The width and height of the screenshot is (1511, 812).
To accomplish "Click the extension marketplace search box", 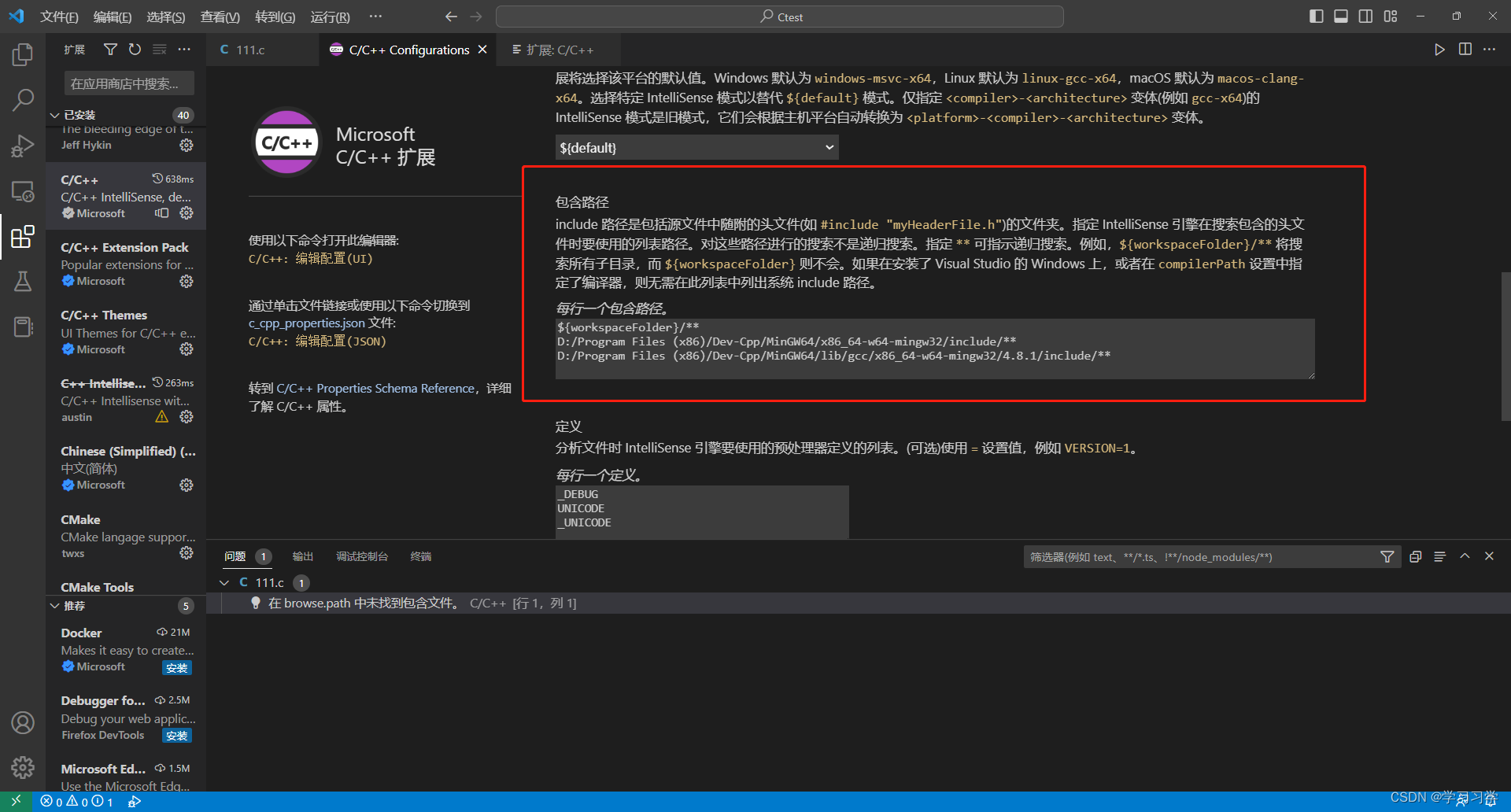I will point(129,83).
